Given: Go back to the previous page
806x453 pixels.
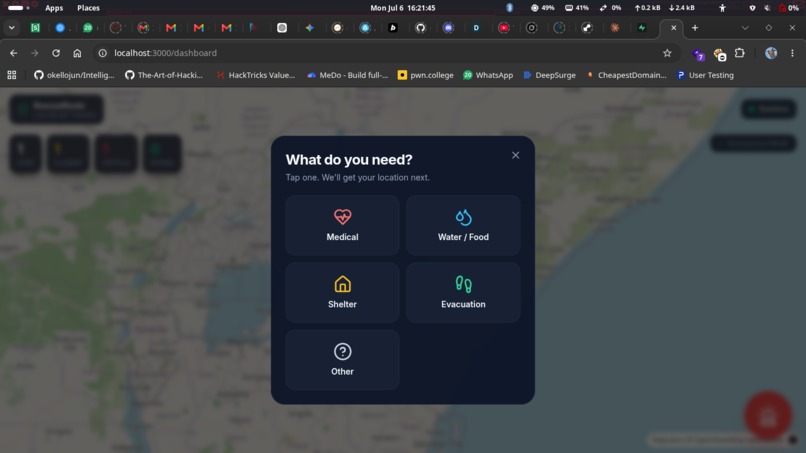Looking at the screenshot, I should tap(14, 53).
